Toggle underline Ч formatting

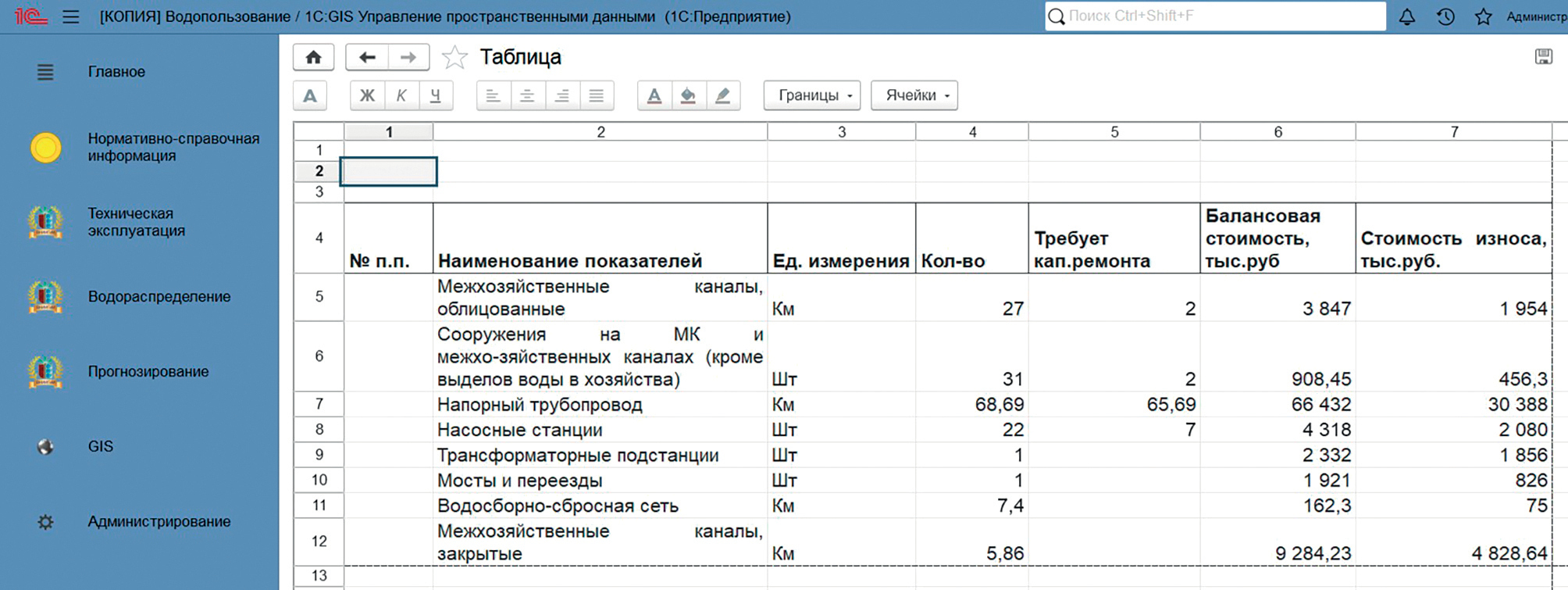click(x=436, y=95)
